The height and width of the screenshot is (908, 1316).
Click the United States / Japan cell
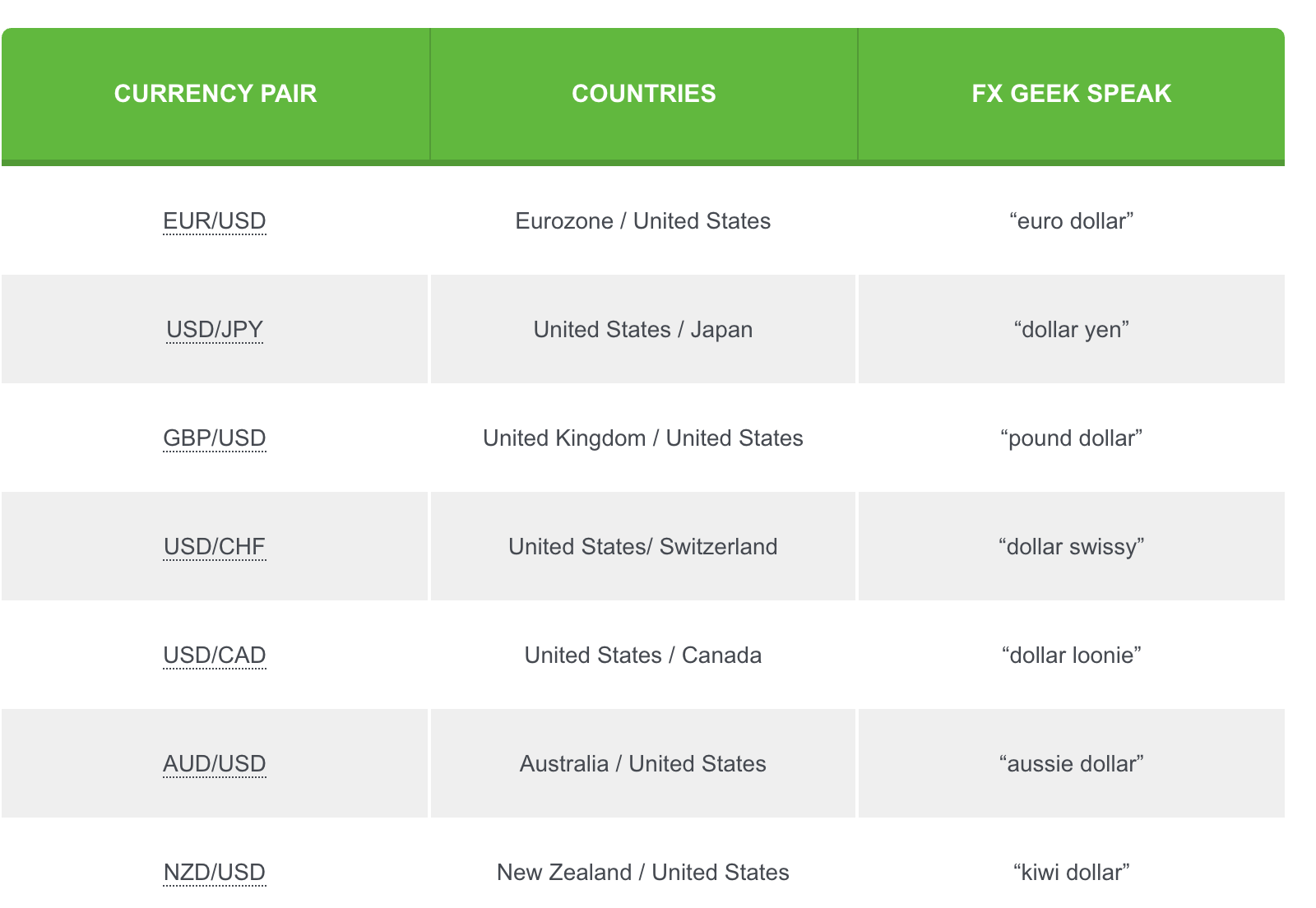point(643,330)
